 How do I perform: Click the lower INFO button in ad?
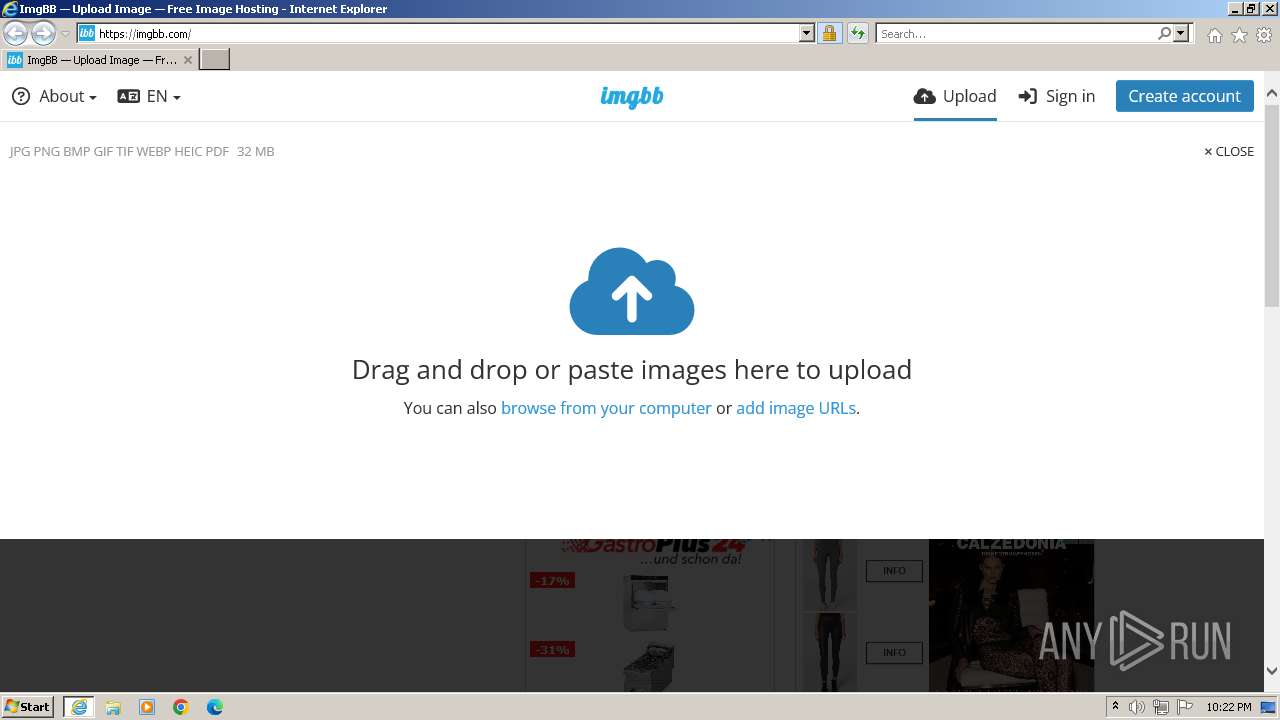click(894, 653)
